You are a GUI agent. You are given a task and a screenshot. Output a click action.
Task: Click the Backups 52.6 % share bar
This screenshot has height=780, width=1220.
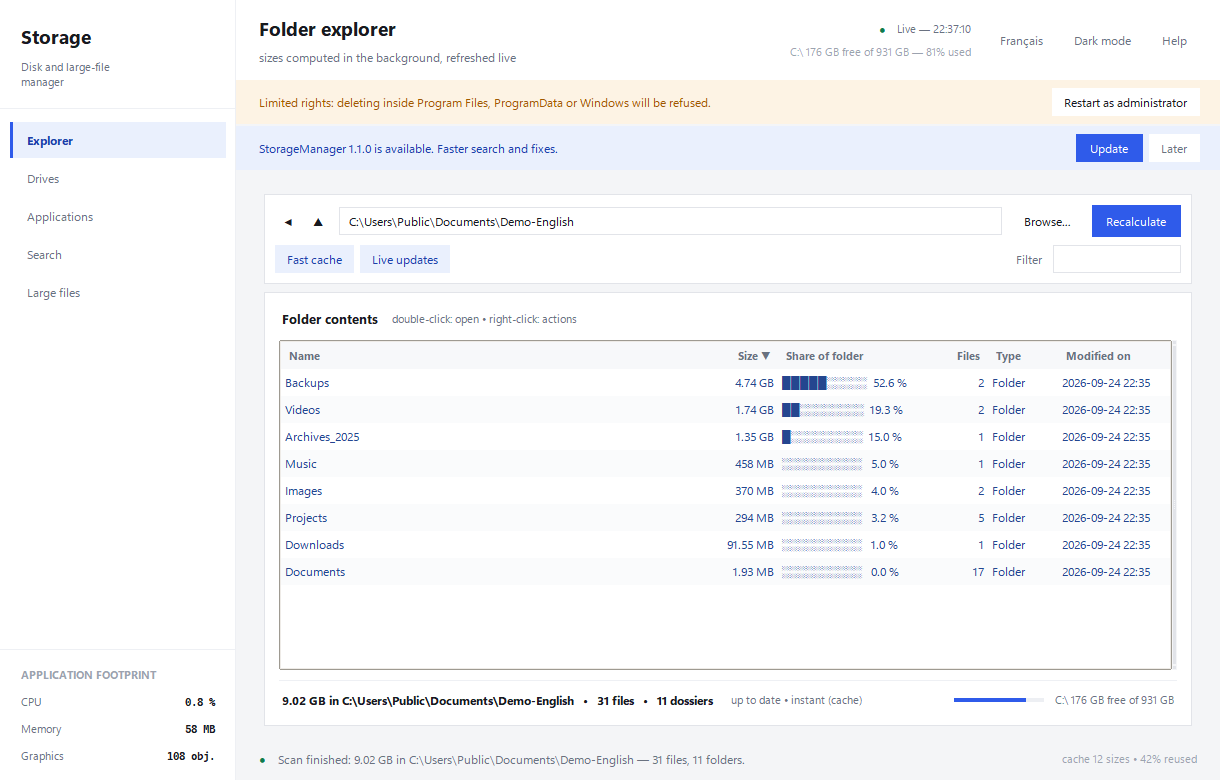[x=824, y=383]
